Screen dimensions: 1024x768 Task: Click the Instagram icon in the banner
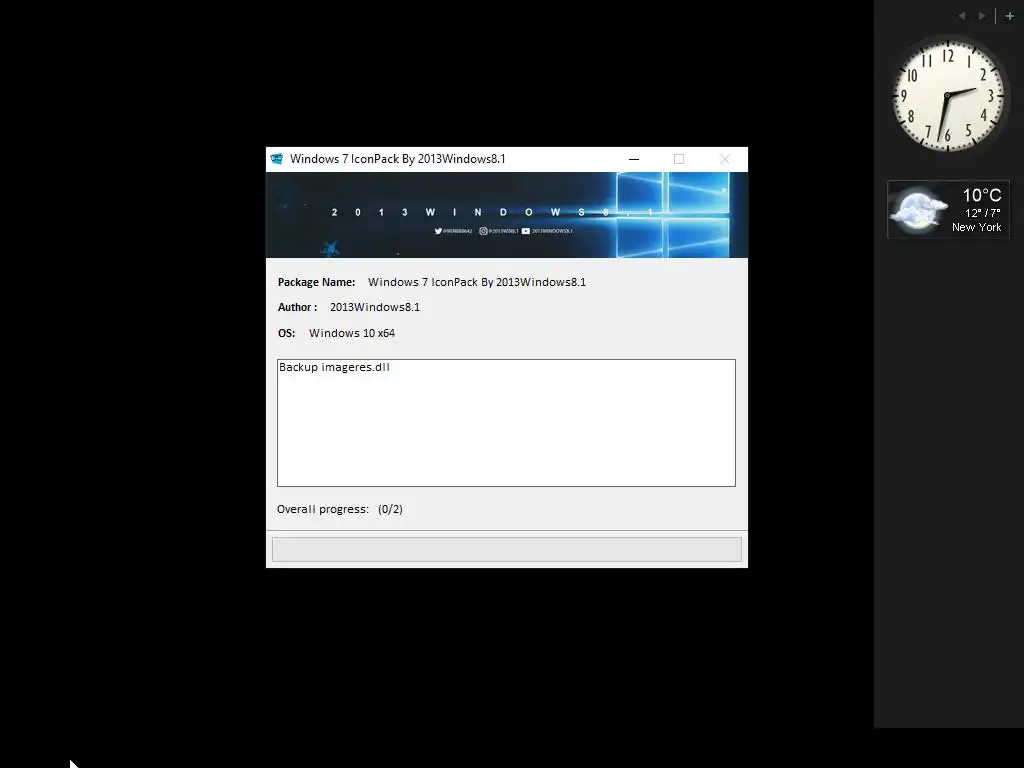click(x=483, y=231)
